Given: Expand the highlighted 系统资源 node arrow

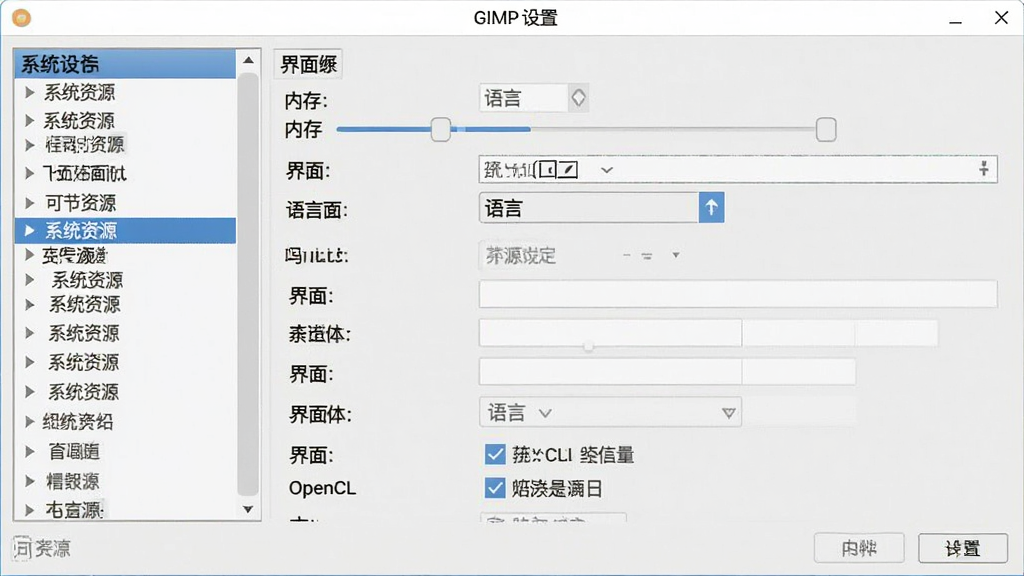Looking at the screenshot, I should (x=29, y=231).
